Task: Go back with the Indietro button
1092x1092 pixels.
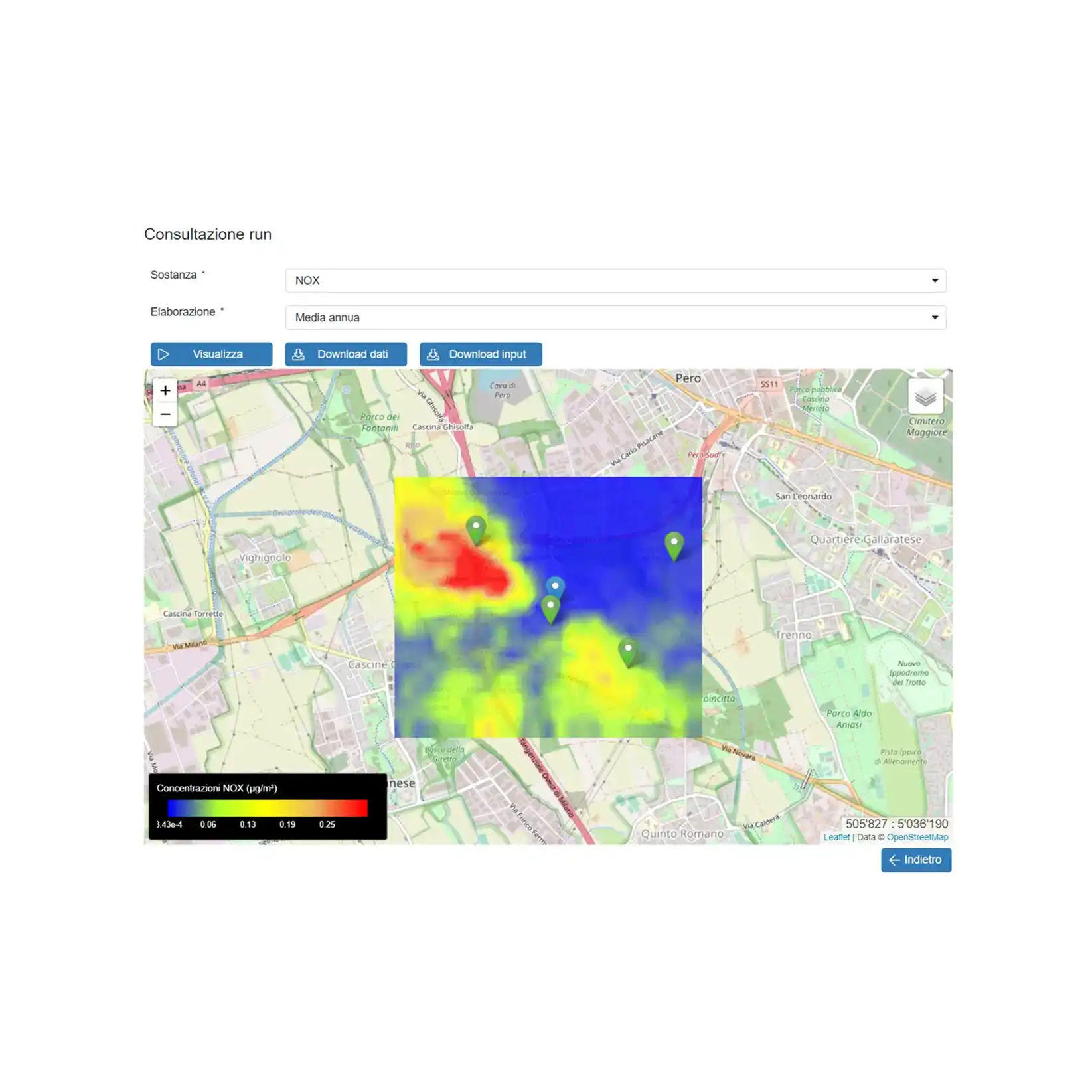Action: (916, 860)
